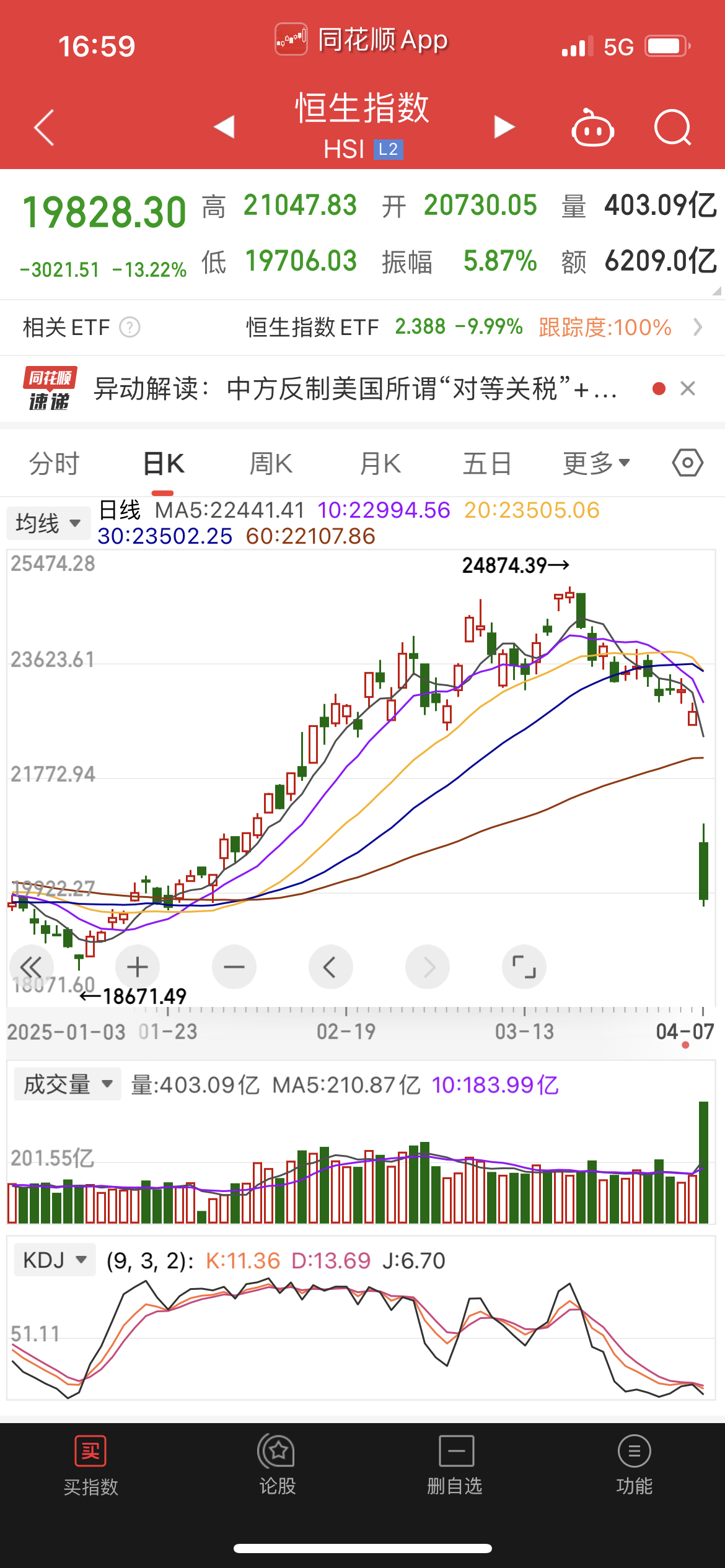
Task: Dismiss the 异动解读 news banner
Action: 687,389
